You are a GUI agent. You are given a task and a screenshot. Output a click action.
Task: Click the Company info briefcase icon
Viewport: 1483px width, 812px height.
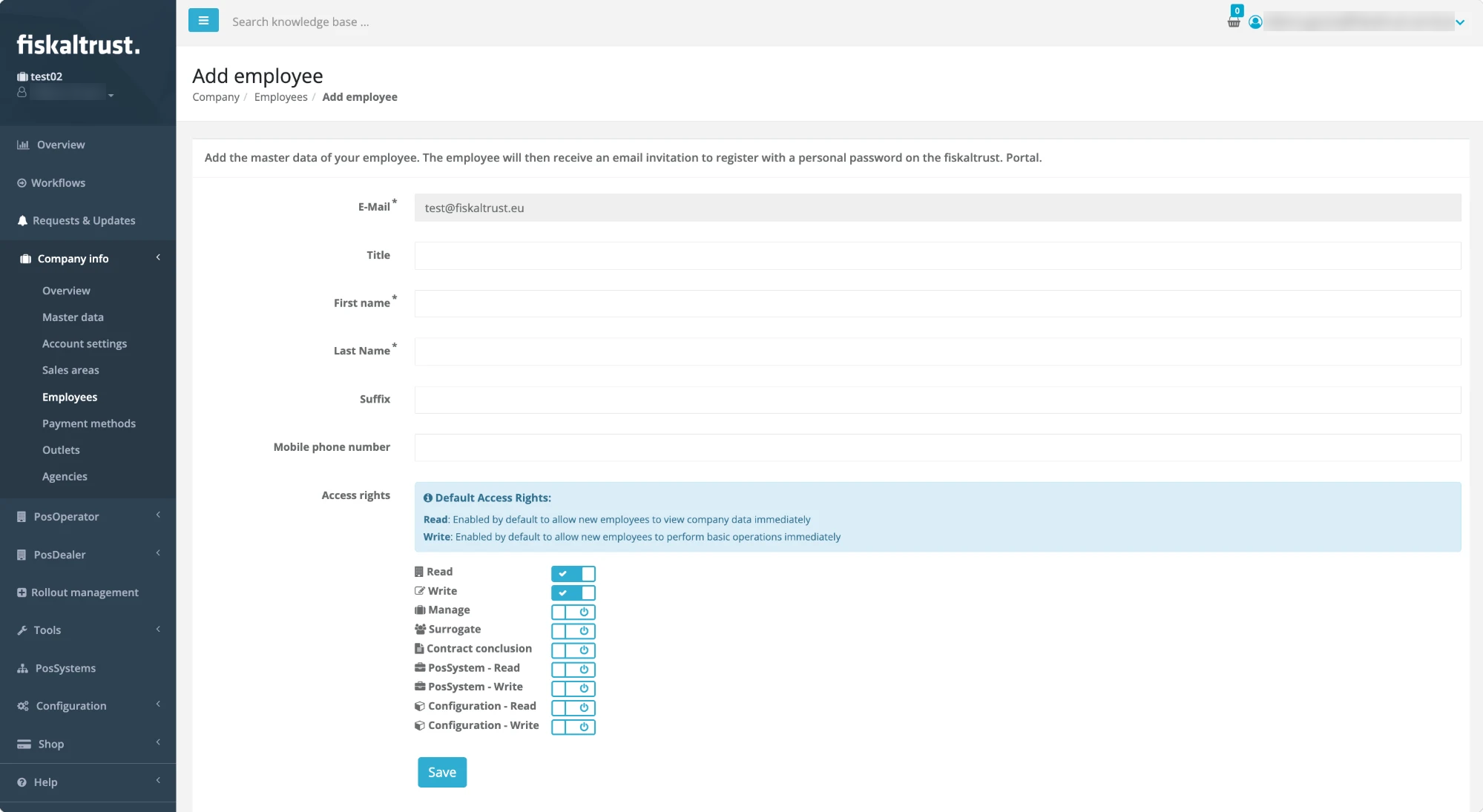pyautogui.click(x=25, y=259)
